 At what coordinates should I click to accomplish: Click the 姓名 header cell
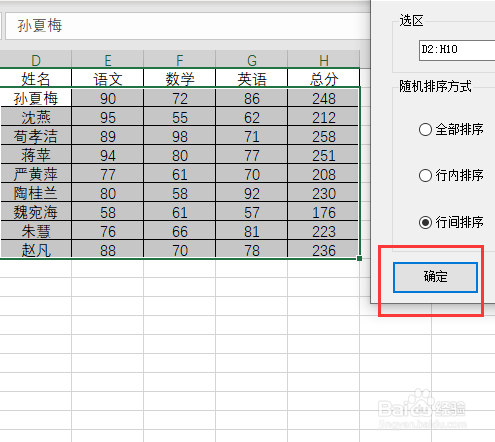(x=36, y=79)
